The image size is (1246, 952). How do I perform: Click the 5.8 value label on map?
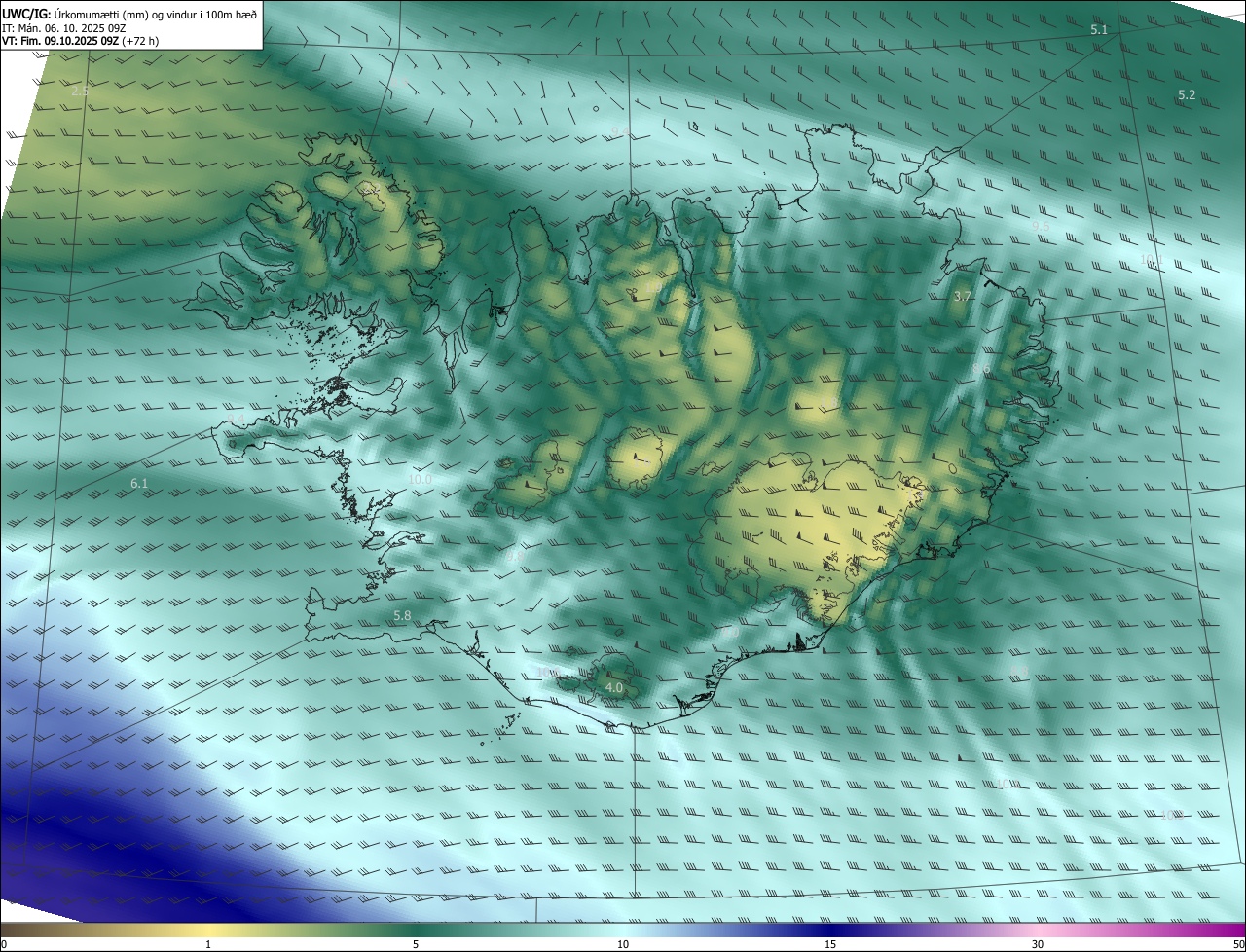click(x=402, y=616)
